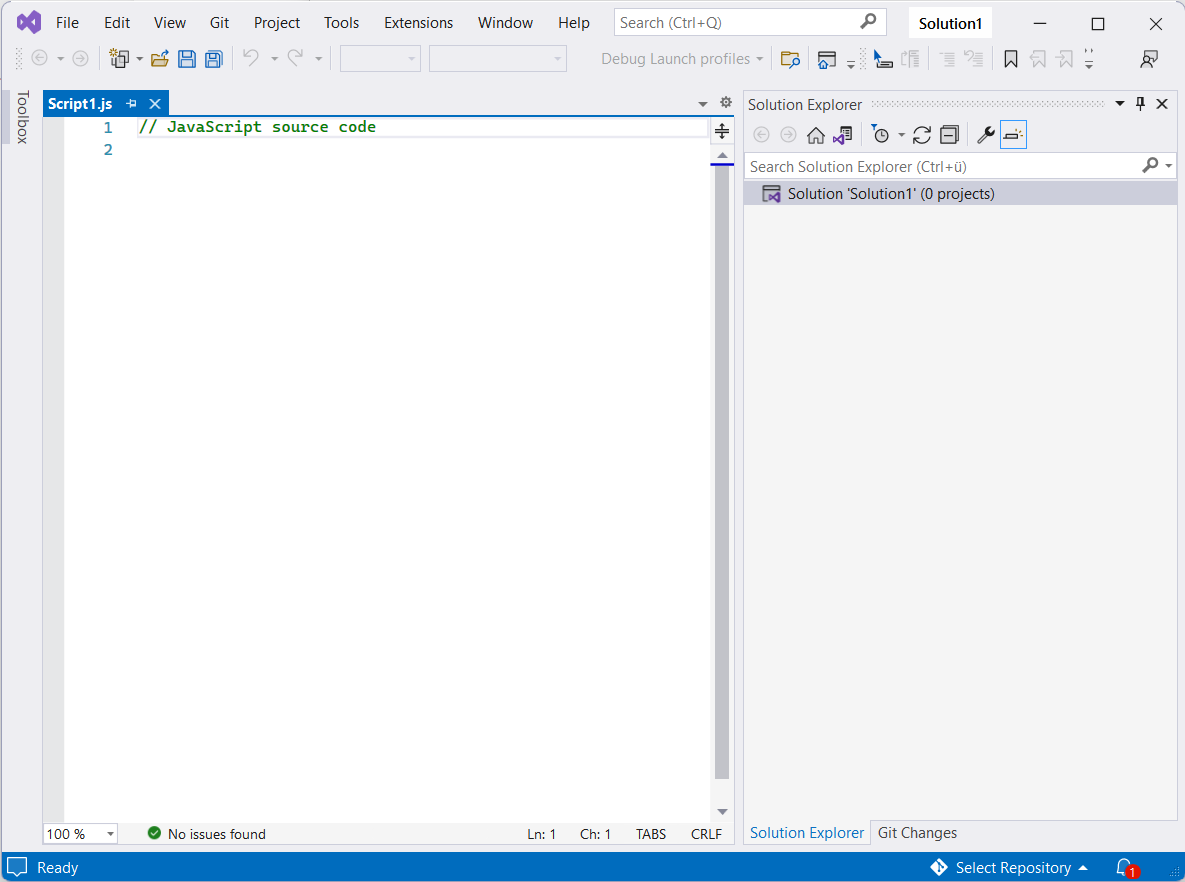This screenshot has height=882, width=1185.
Task: Open Properties wrench icon in Solution Explorer
Action: tap(985, 135)
